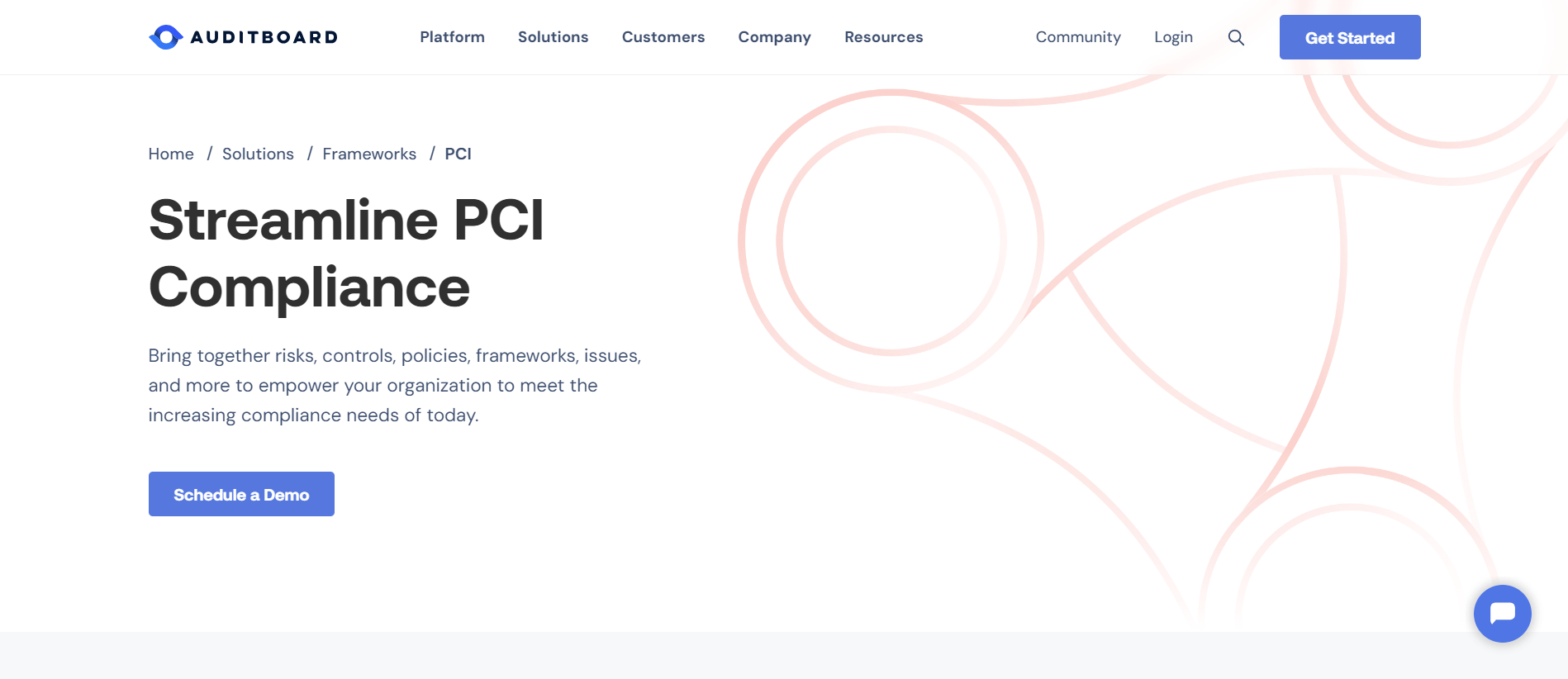Open the Solutions navigation menu
Screen dimensions: 1568x679
click(554, 37)
